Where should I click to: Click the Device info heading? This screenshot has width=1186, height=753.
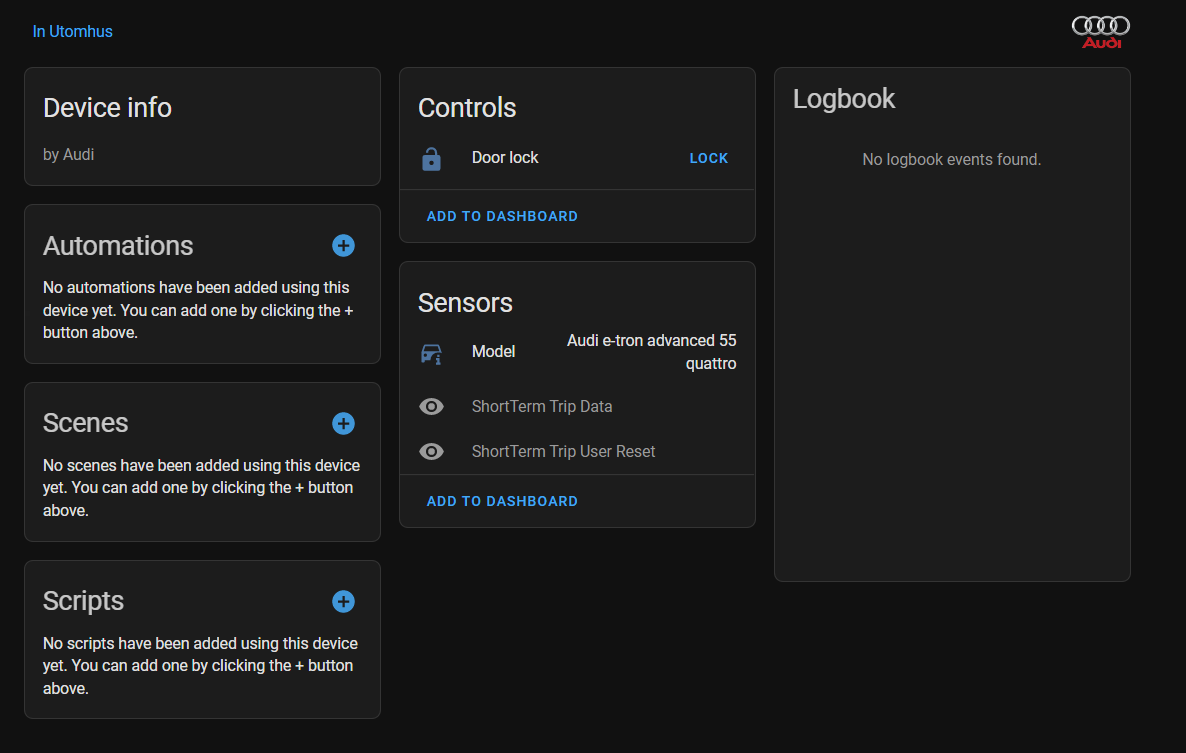[107, 108]
